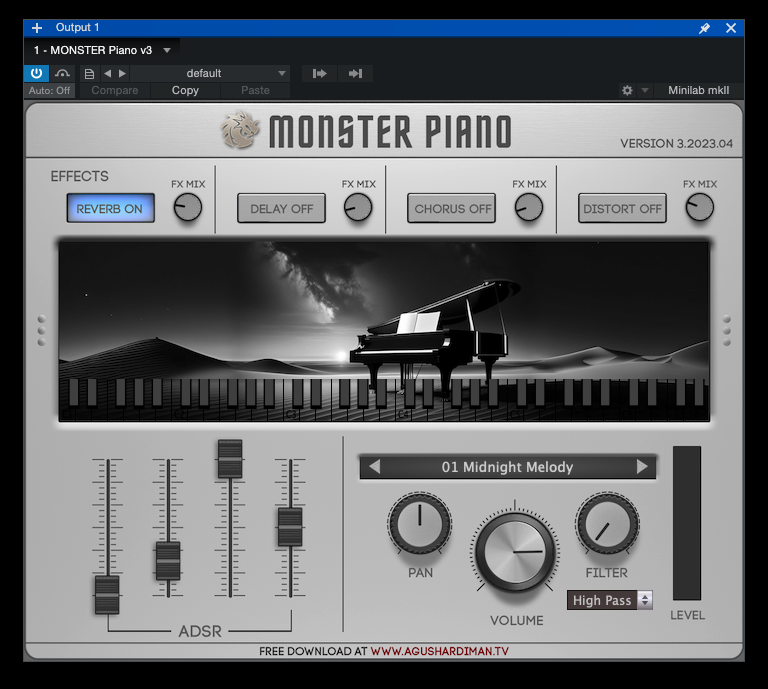Click the main VOLUME knob
The image size is (768, 689).
[517, 551]
